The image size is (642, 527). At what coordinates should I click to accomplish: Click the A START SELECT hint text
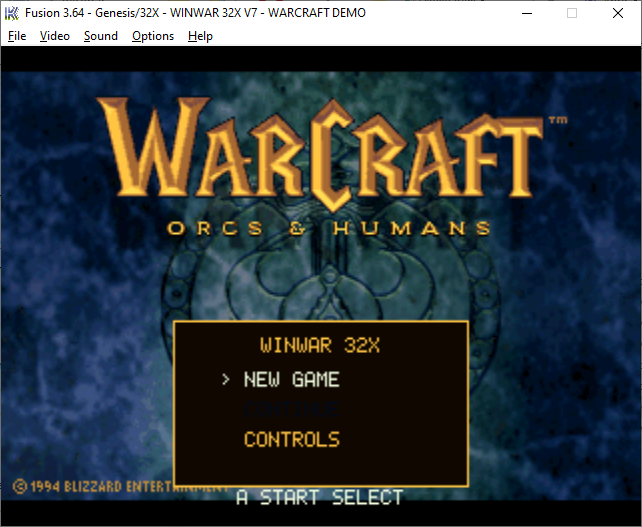pos(320,498)
